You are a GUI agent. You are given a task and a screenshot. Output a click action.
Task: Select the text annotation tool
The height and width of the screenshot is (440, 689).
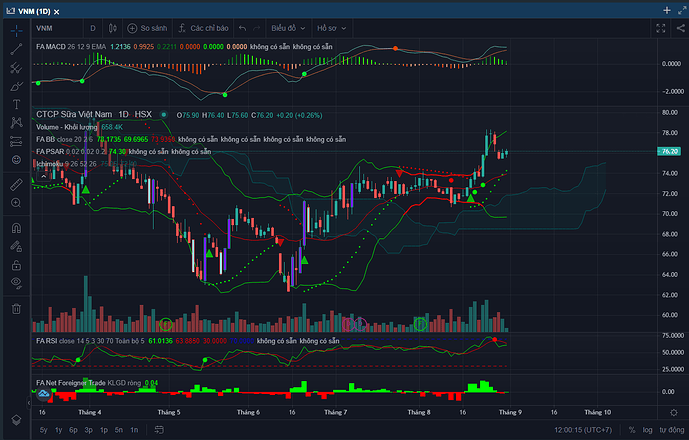(x=16, y=104)
